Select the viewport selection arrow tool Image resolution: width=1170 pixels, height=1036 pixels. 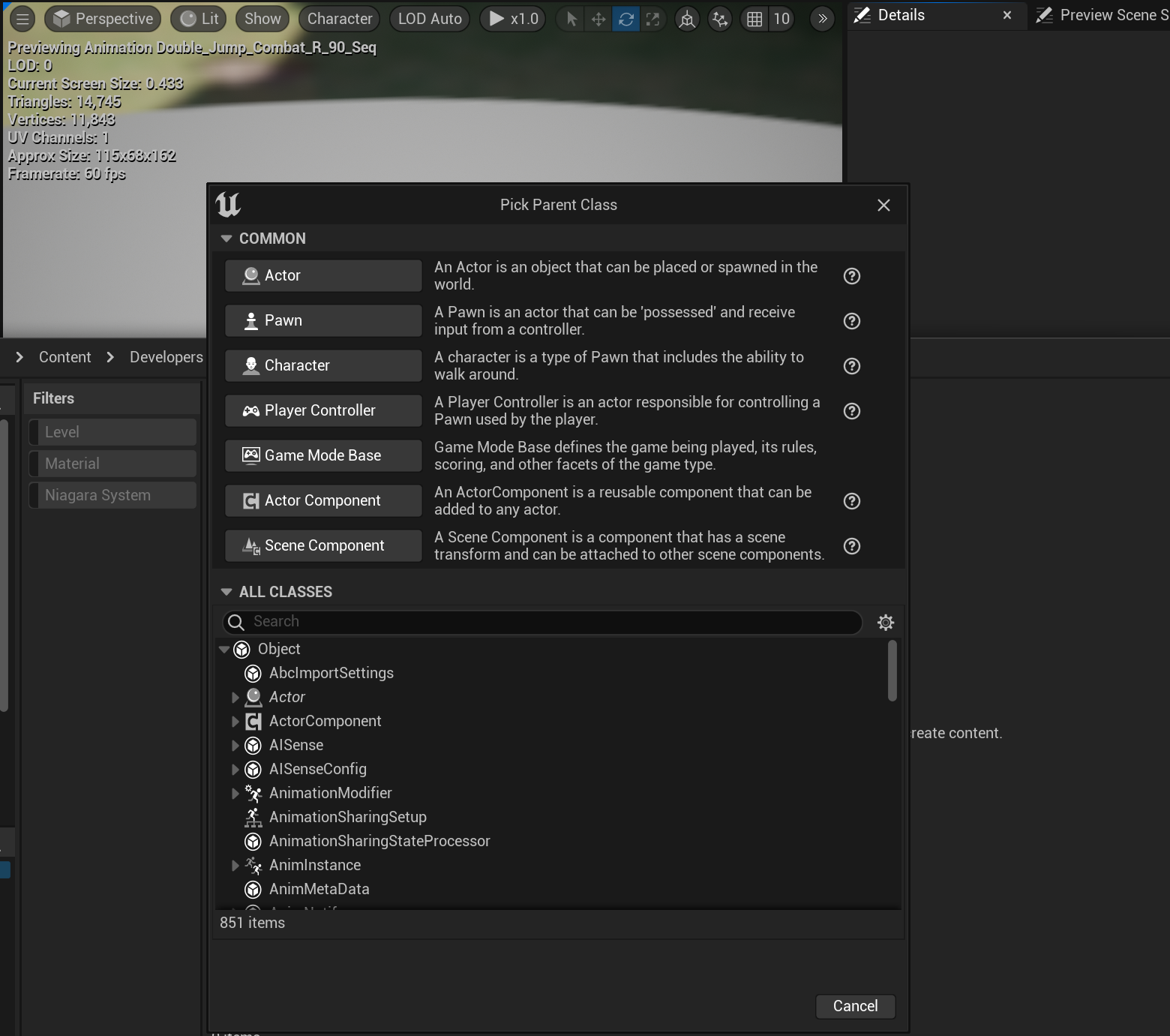point(571,19)
